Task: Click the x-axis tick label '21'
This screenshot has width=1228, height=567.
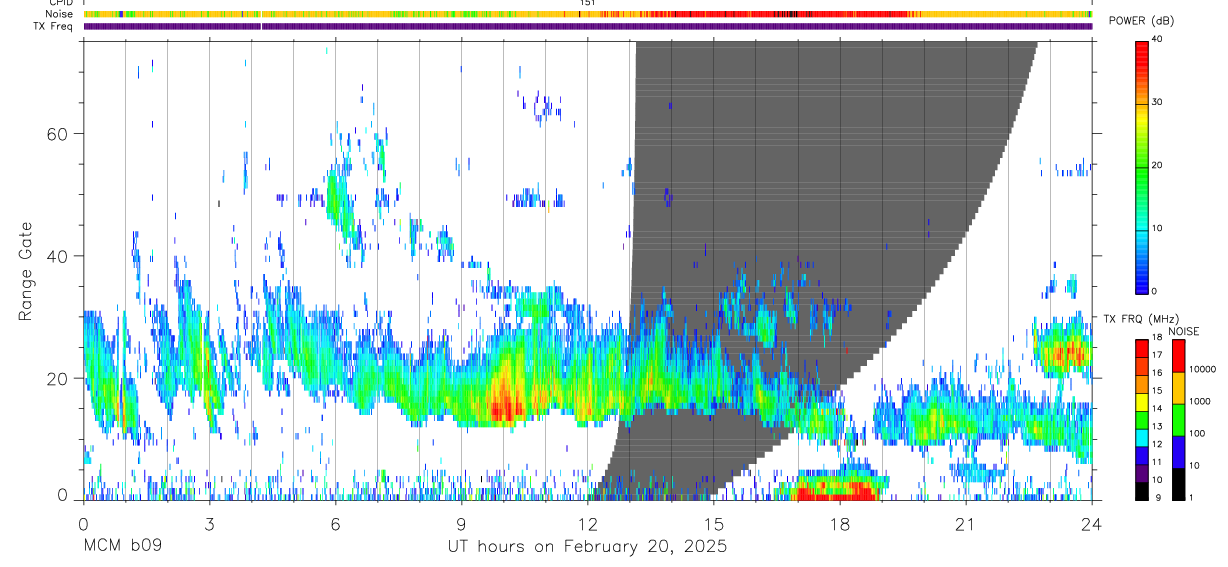Action: coord(965,524)
